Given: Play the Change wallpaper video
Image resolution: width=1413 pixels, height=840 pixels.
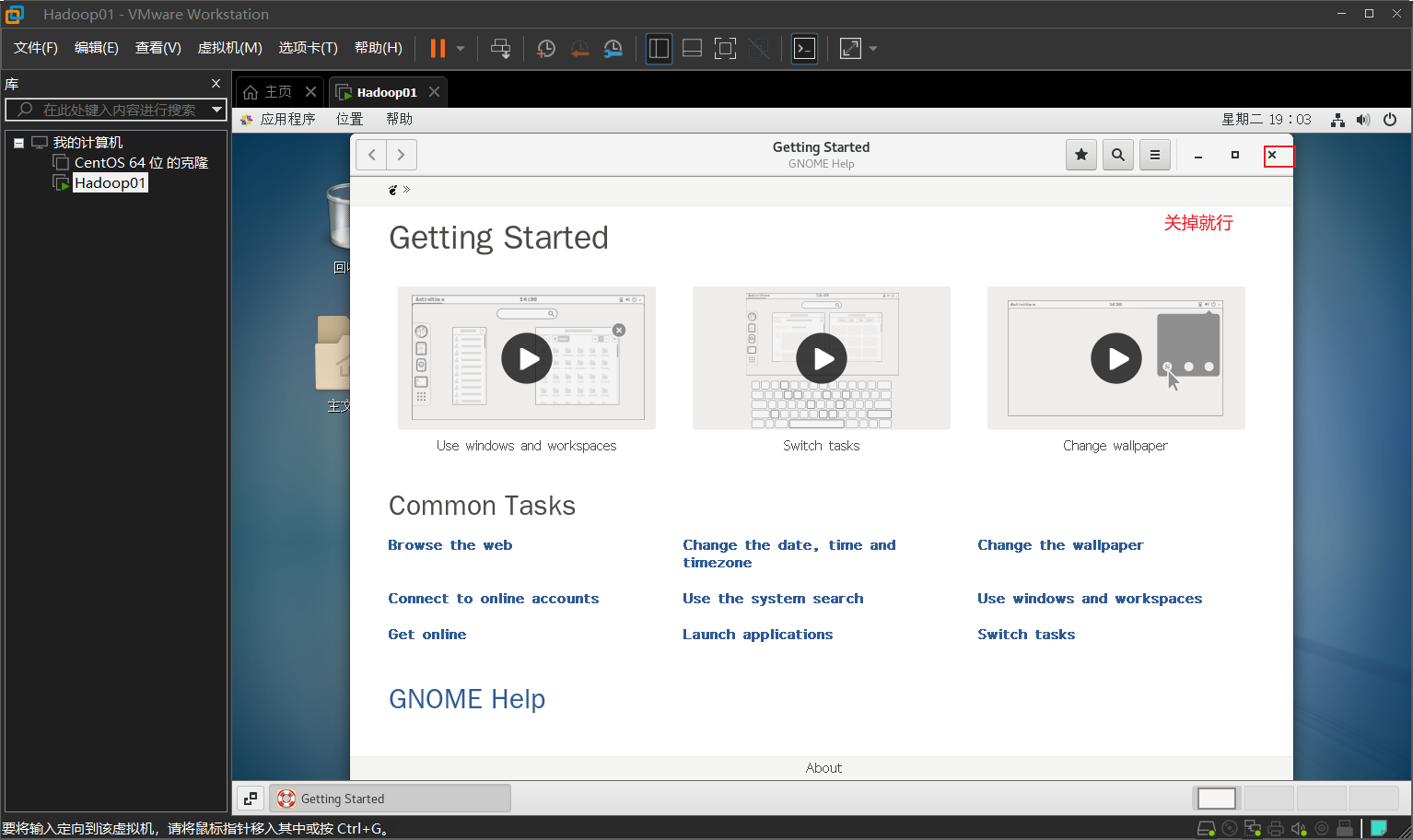Looking at the screenshot, I should (x=1116, y=358).
